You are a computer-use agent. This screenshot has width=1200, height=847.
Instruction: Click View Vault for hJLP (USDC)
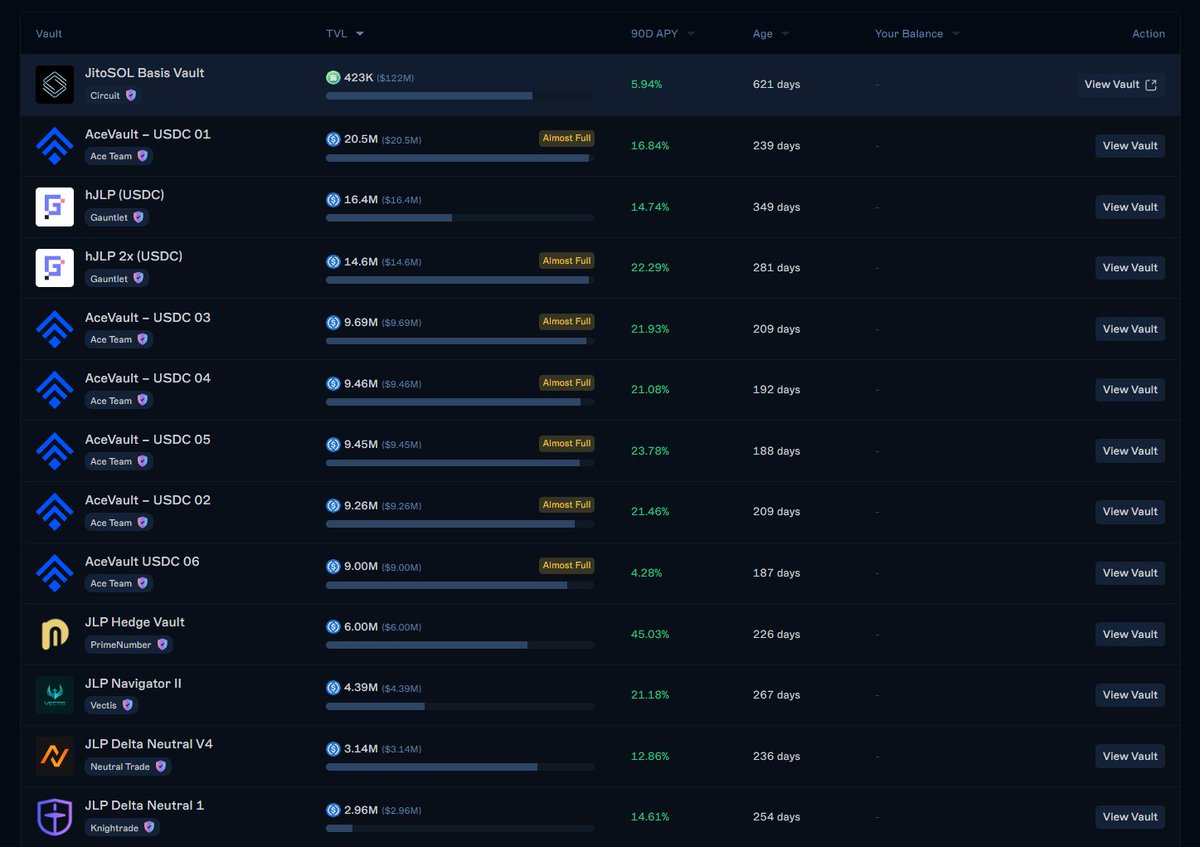point(1130,207)
